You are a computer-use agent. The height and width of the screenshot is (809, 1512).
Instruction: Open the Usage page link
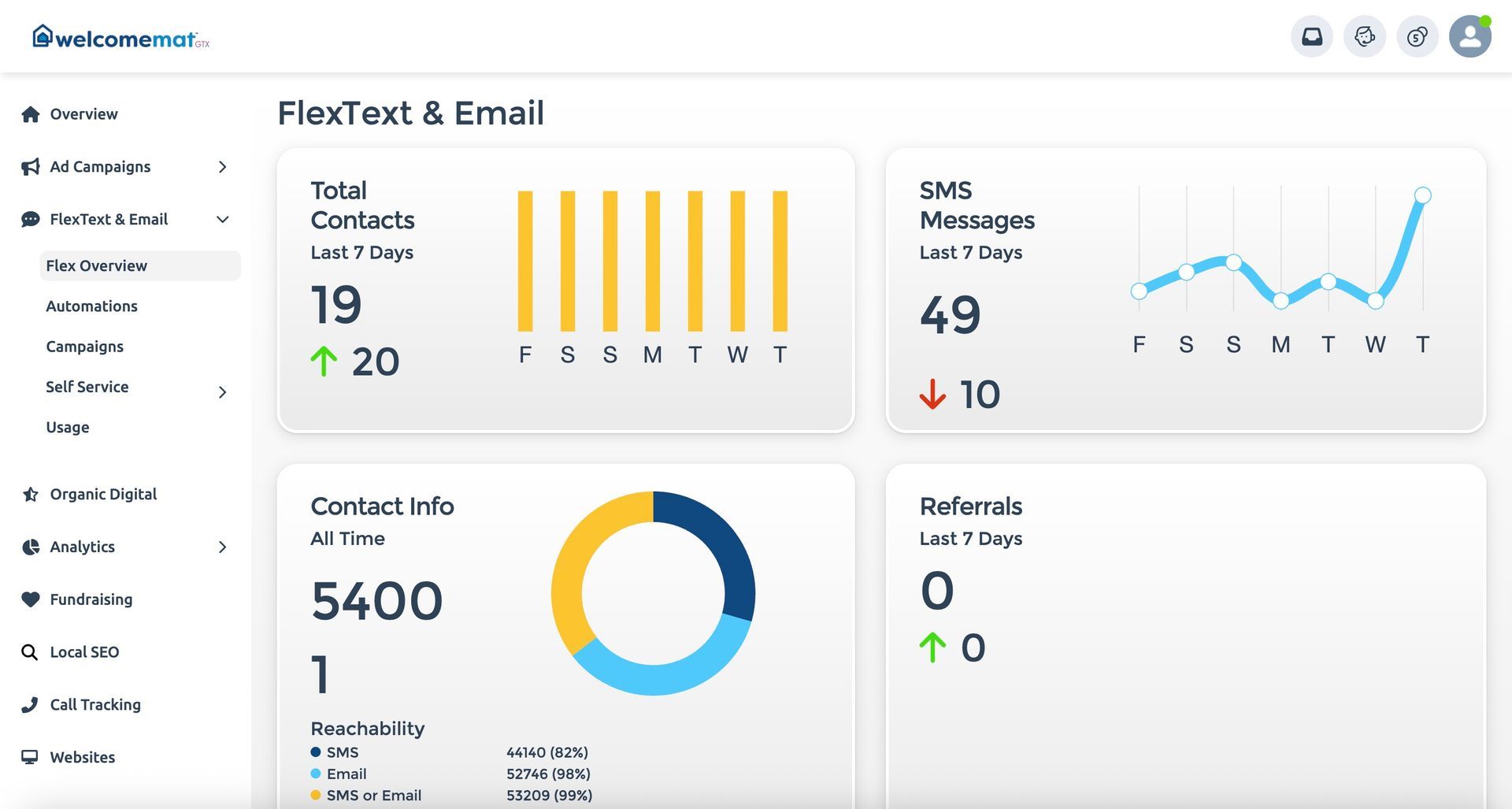67,427
